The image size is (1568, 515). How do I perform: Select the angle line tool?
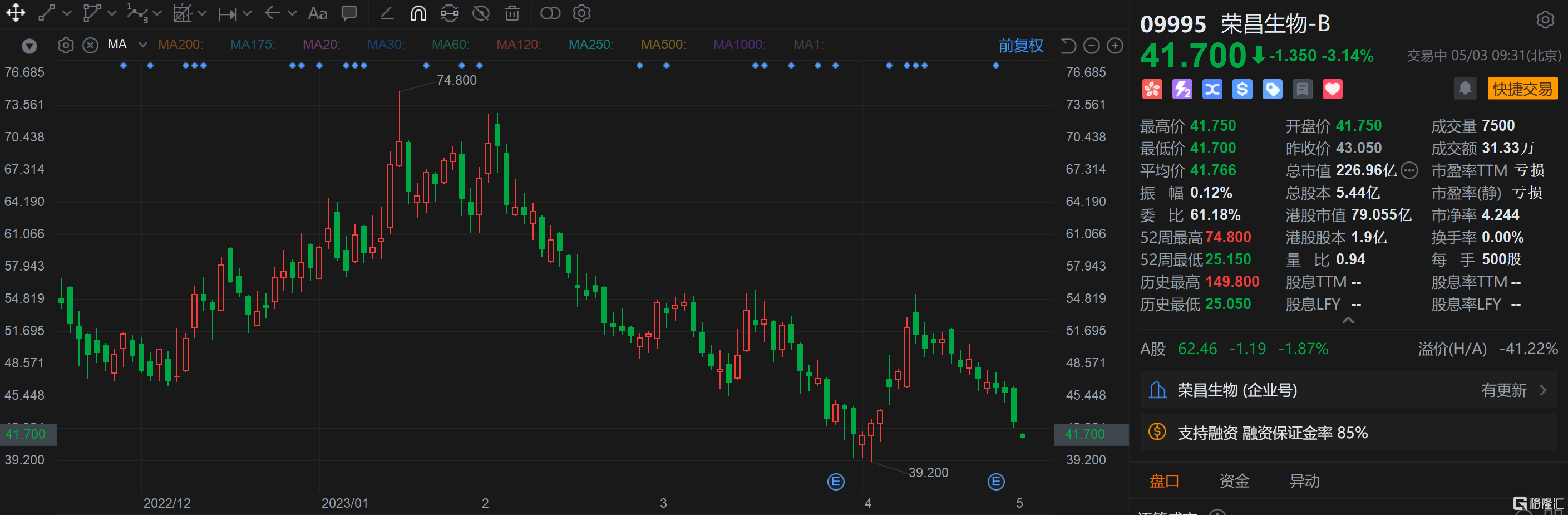coord(387,13)
